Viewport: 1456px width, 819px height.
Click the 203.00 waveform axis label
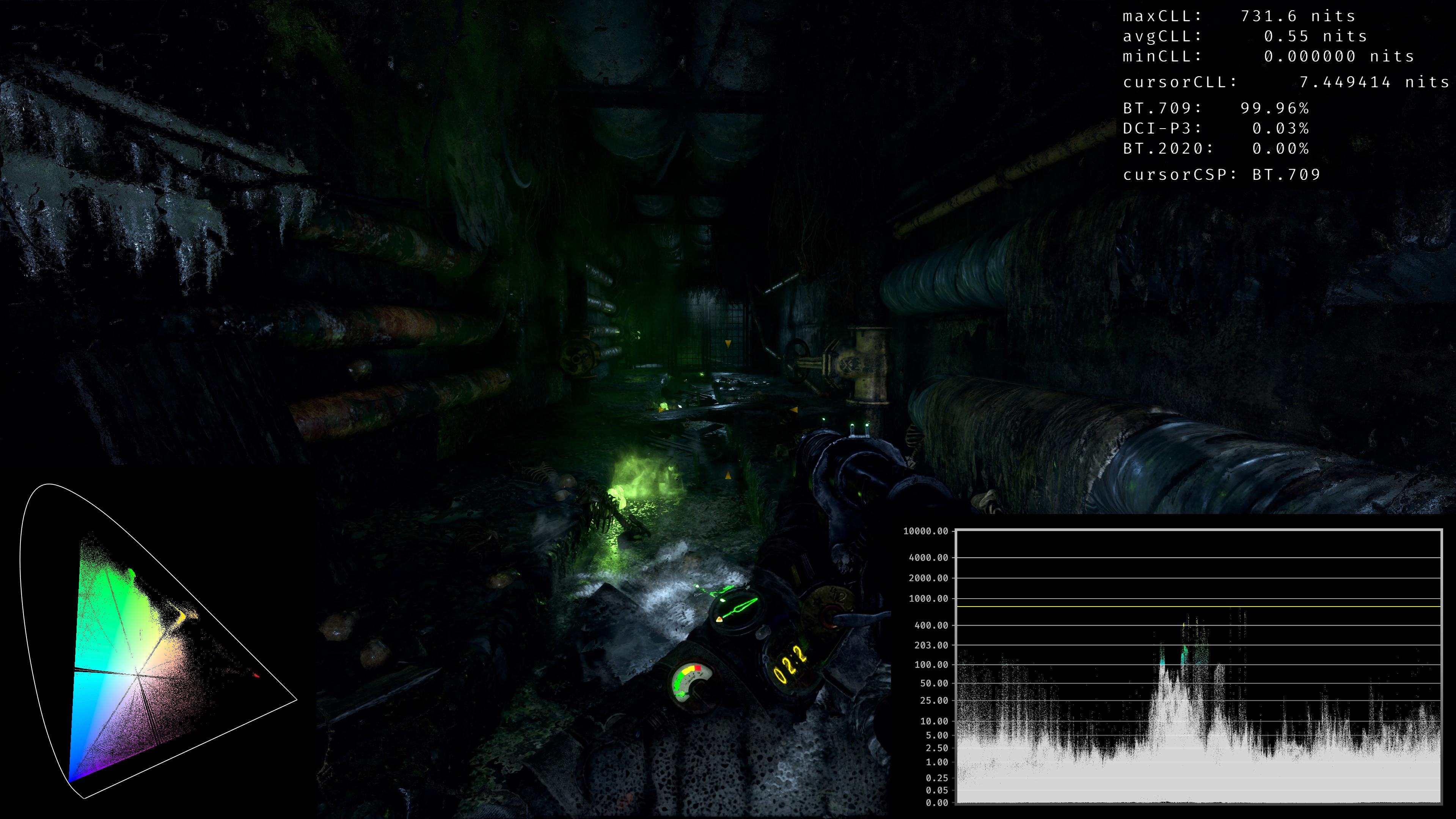(x=931, y=645)
